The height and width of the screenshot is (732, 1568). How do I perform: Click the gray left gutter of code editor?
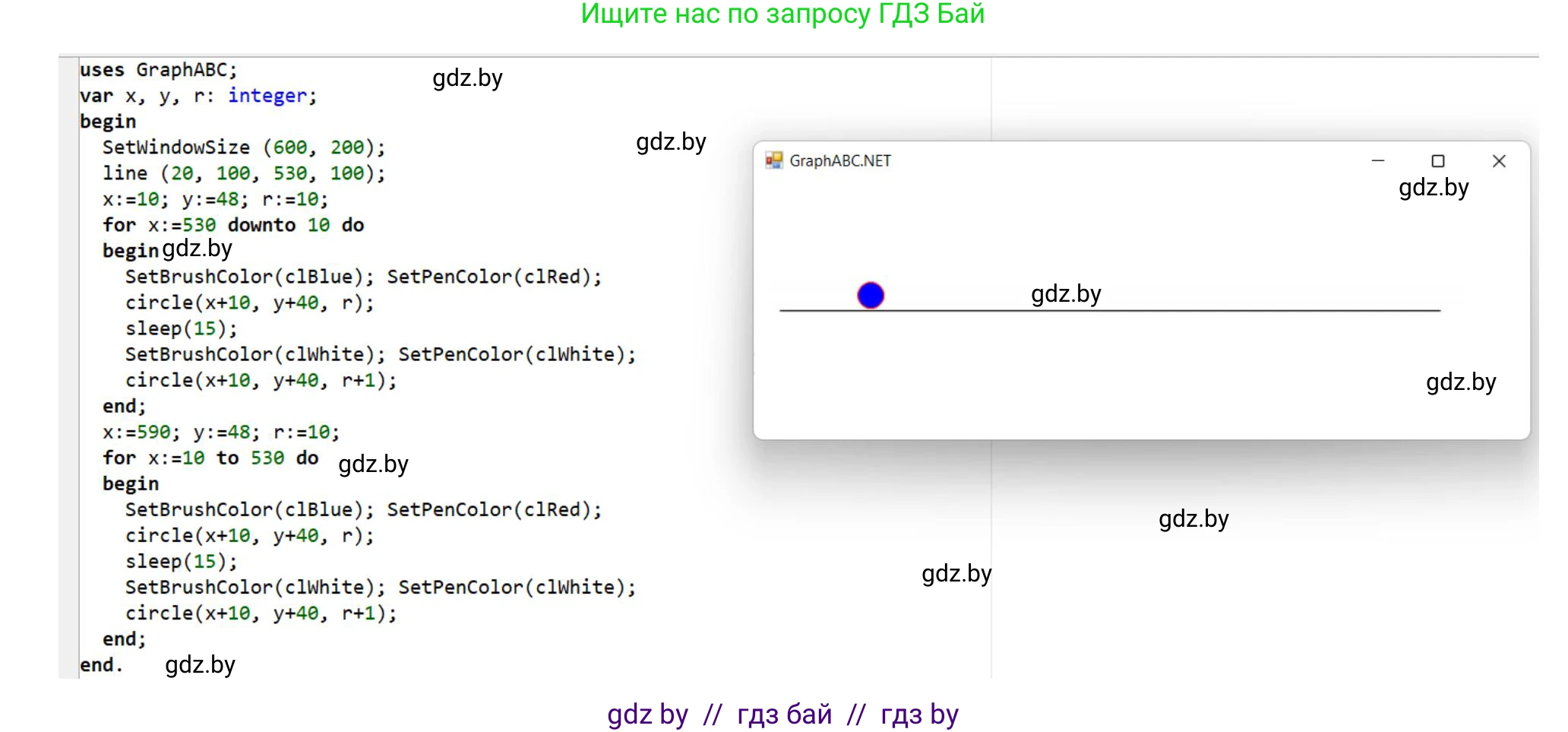coord(68,365)
